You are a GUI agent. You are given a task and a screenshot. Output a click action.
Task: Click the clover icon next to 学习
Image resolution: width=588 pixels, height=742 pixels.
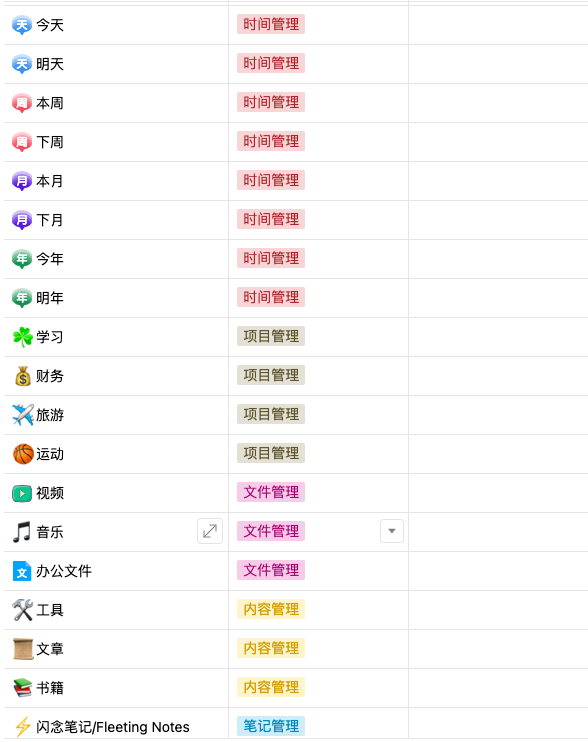[x=22, y=337]
